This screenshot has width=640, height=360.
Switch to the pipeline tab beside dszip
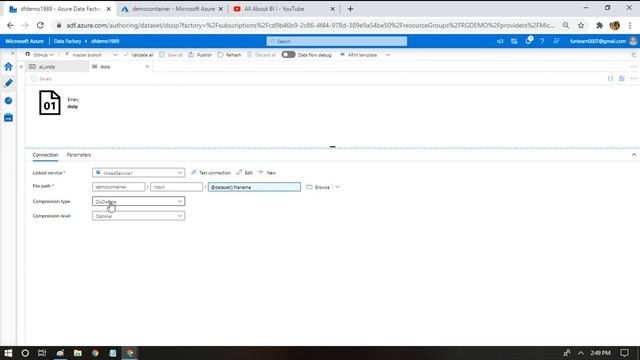point(57,67)
